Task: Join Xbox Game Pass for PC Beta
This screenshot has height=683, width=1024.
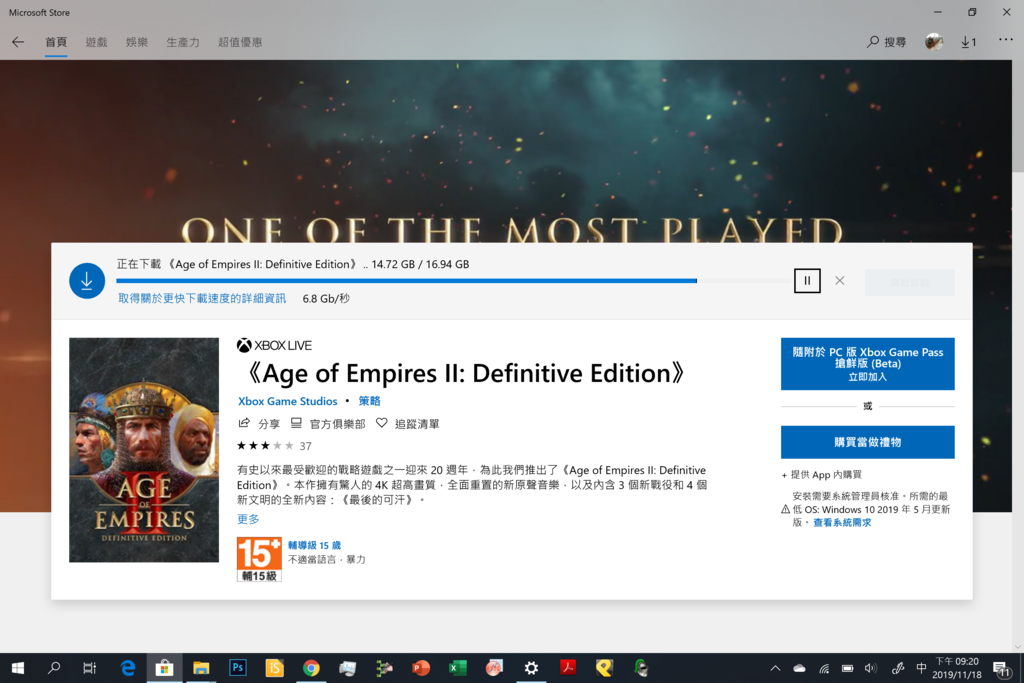Action: pyautogui.click(x=867, y=364)
